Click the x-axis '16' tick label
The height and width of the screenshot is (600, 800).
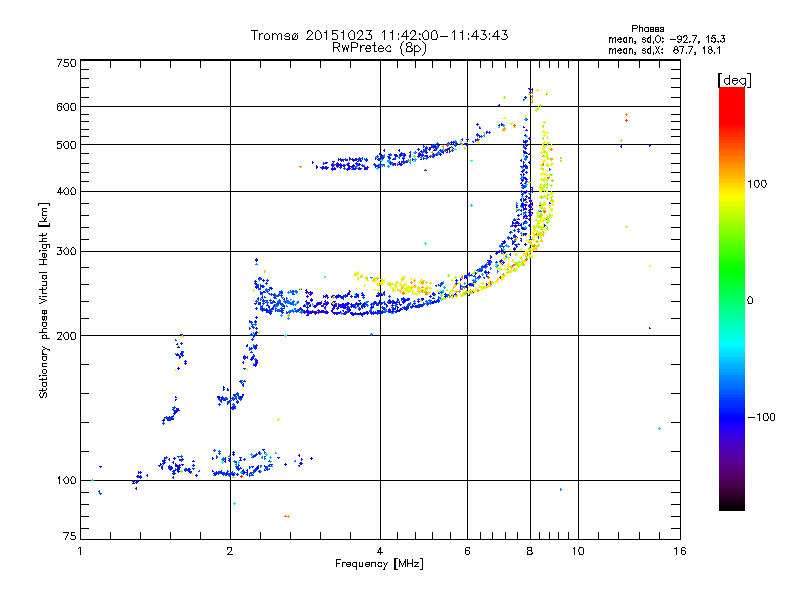tap(680, 551)
